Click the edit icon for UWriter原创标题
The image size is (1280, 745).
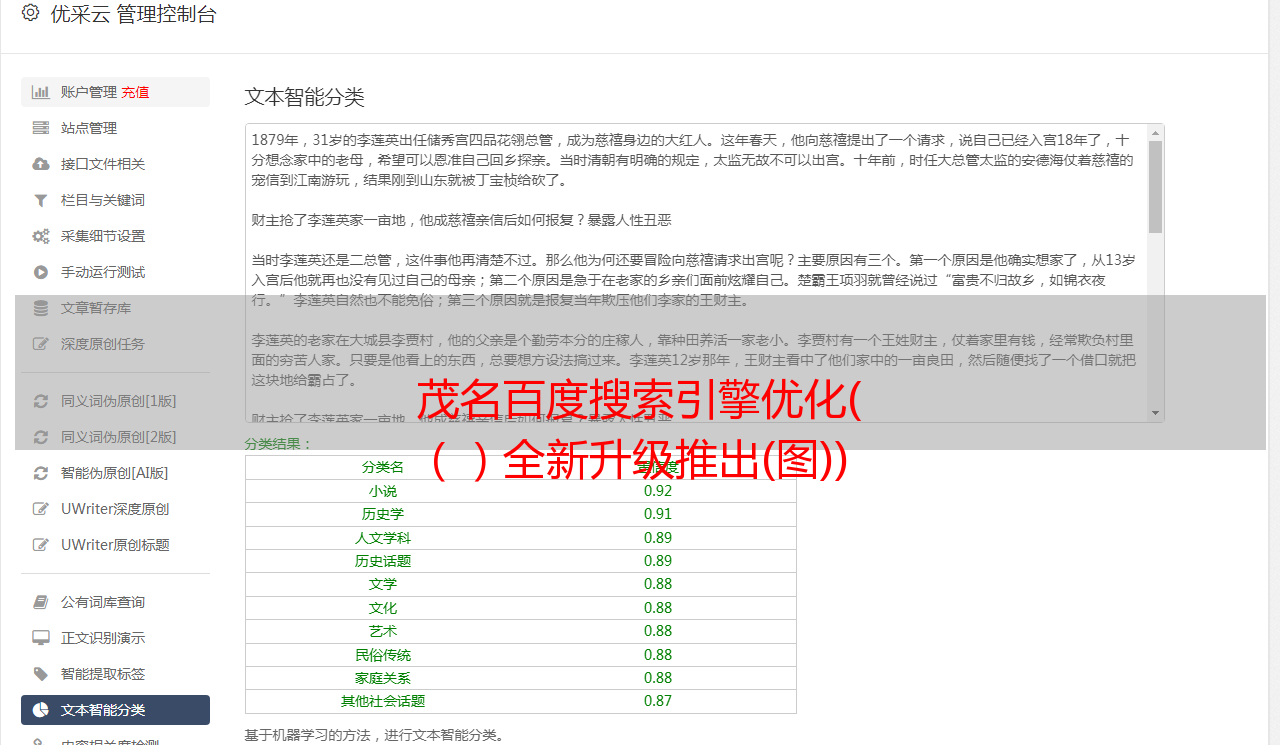(41, 545)
